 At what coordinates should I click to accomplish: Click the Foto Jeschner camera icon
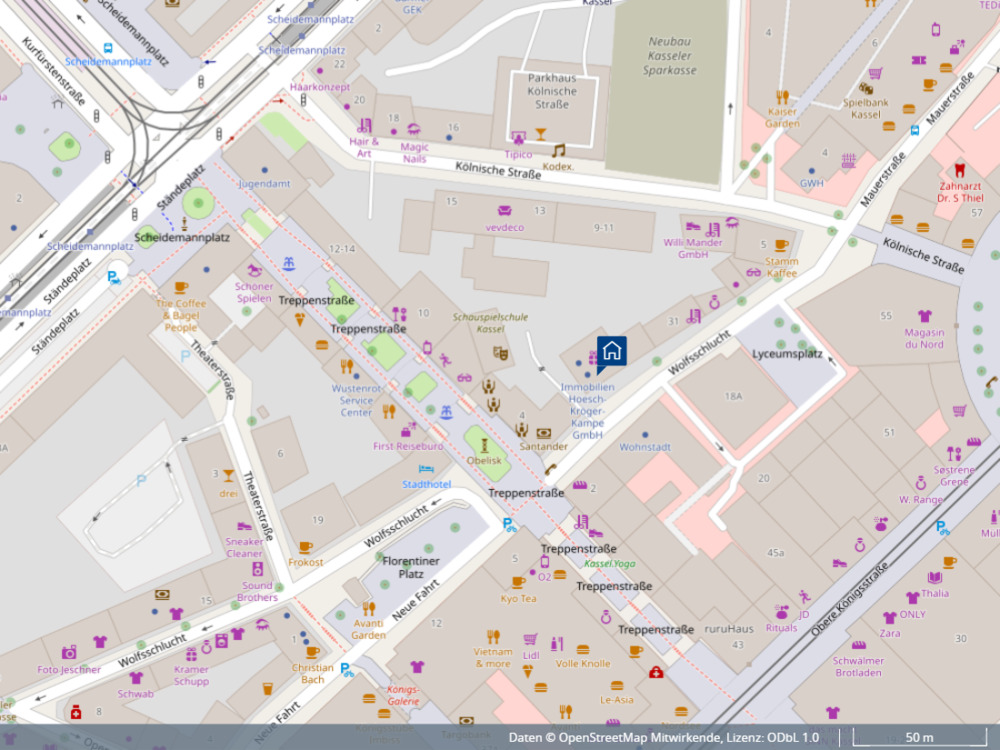tap(69, 653)
